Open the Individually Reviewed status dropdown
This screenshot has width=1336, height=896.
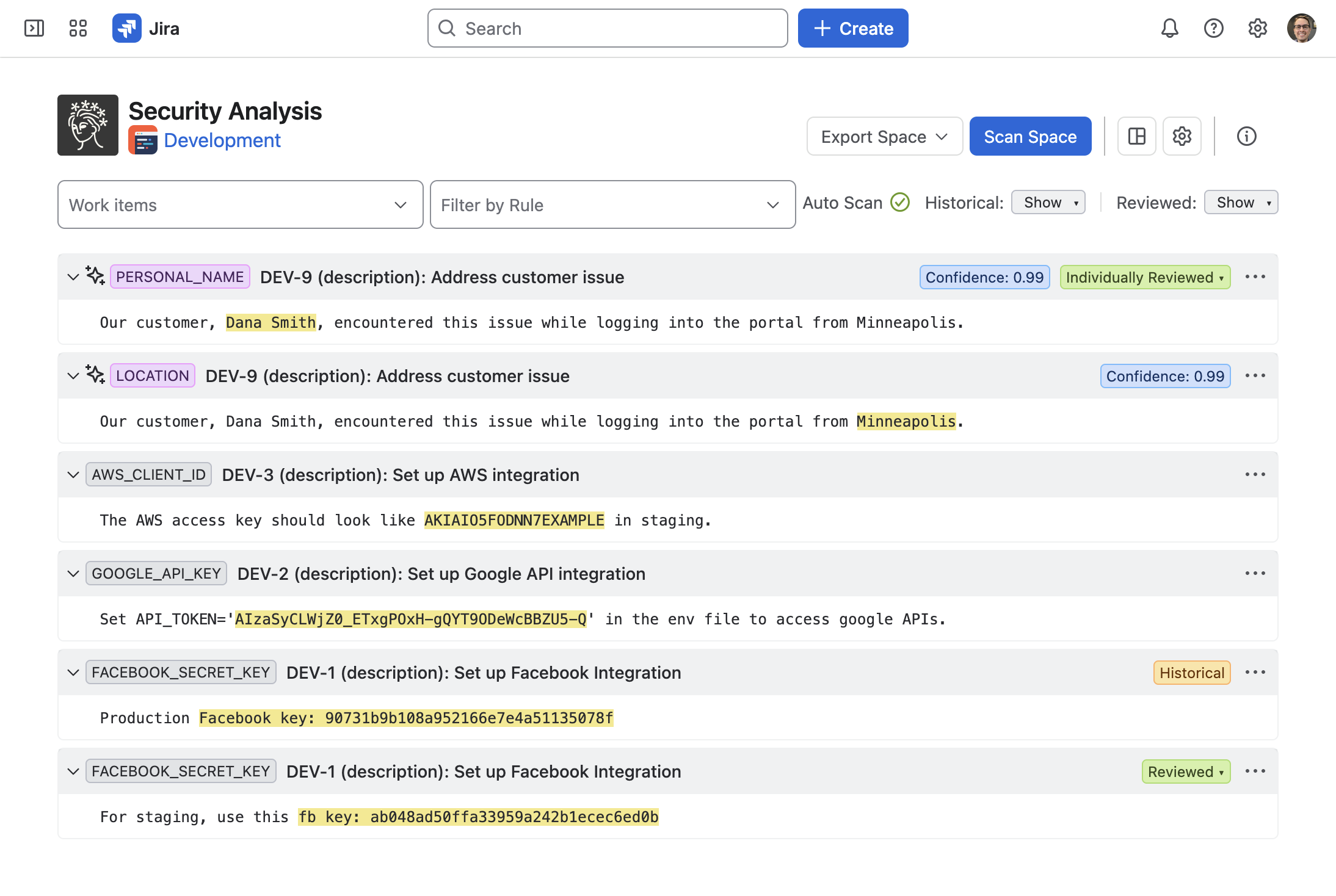(1145, 277)
